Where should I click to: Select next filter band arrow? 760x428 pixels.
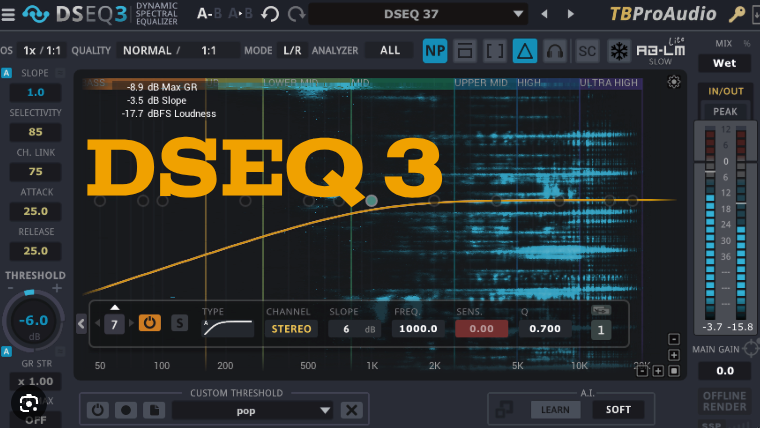131,323
